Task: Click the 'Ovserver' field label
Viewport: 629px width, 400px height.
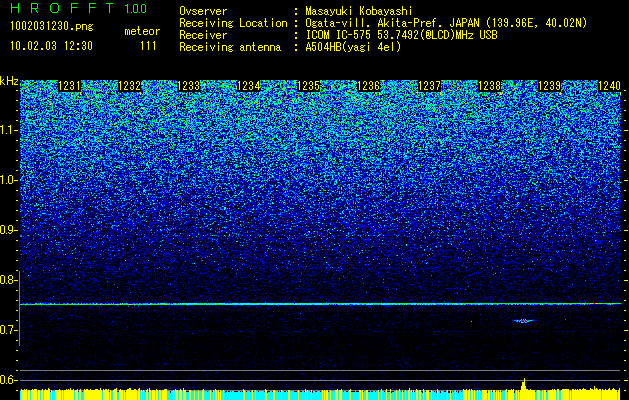Action: click(x=203, y=11)
